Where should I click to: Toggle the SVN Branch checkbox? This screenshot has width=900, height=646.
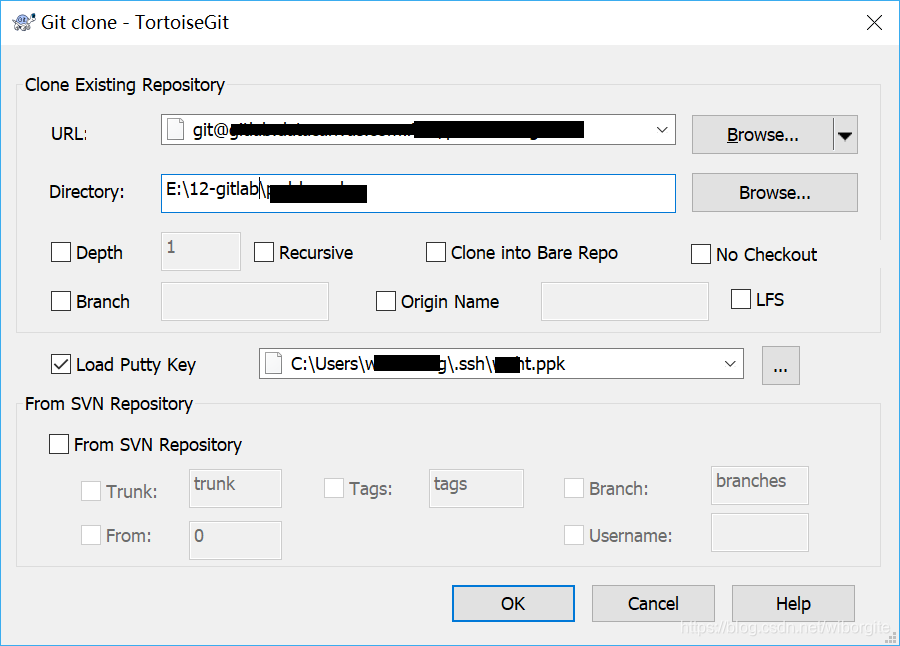(574, 488)
